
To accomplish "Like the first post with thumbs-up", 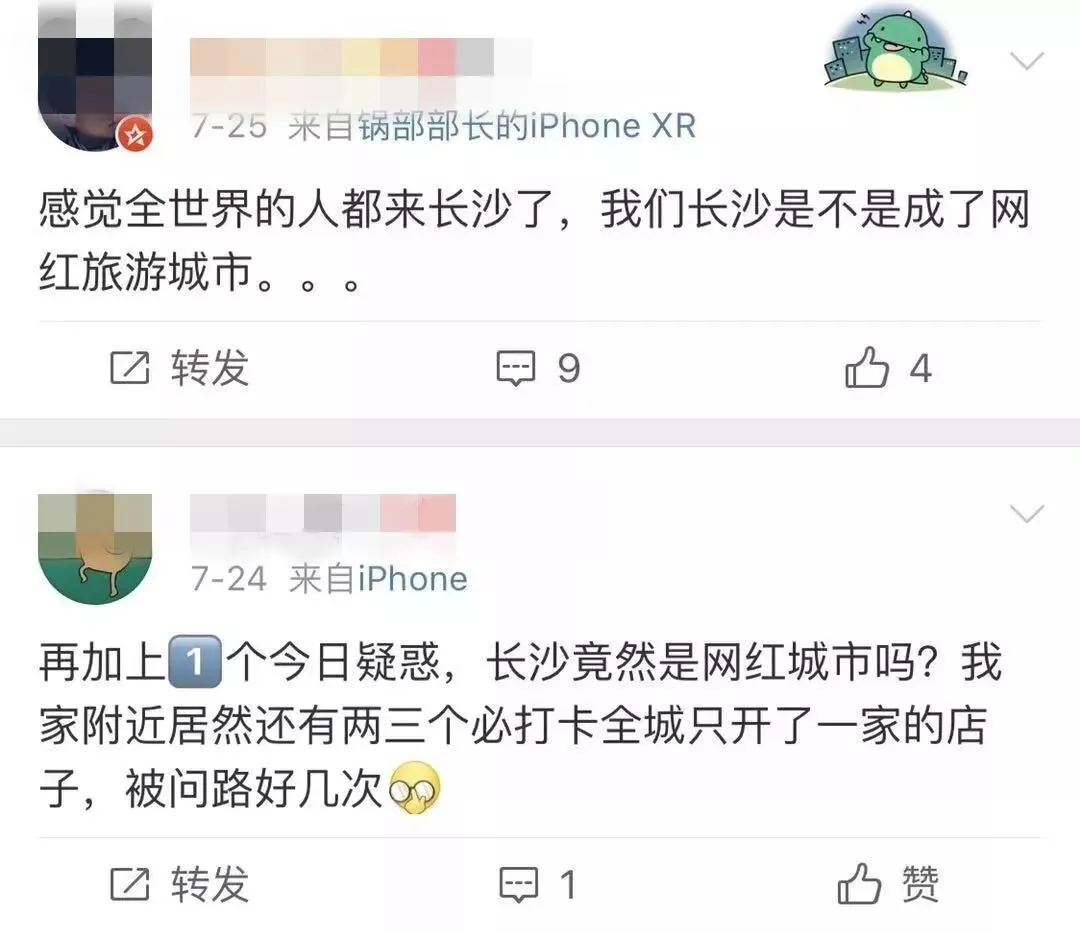I will 866,367.
